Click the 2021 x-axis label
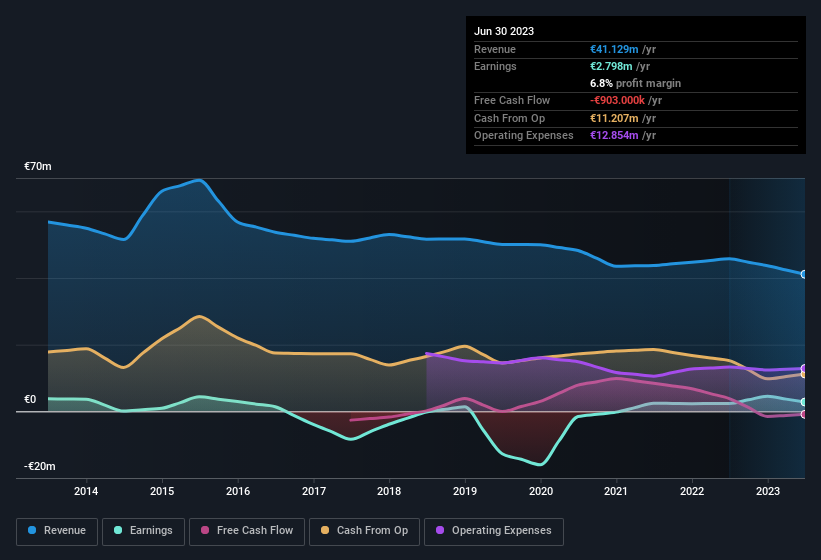This screenshot has height=560, width=821. (616, 491)
